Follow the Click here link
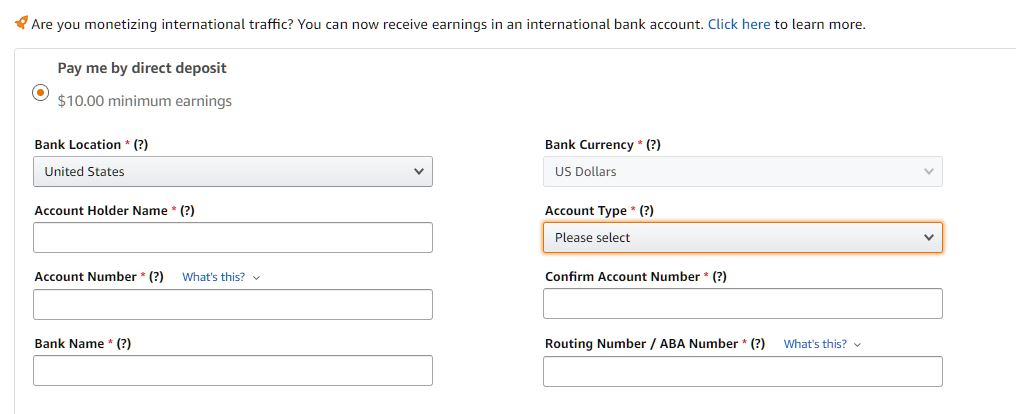This screenshot has height=414, width=1016. click(x=738, y=24)
